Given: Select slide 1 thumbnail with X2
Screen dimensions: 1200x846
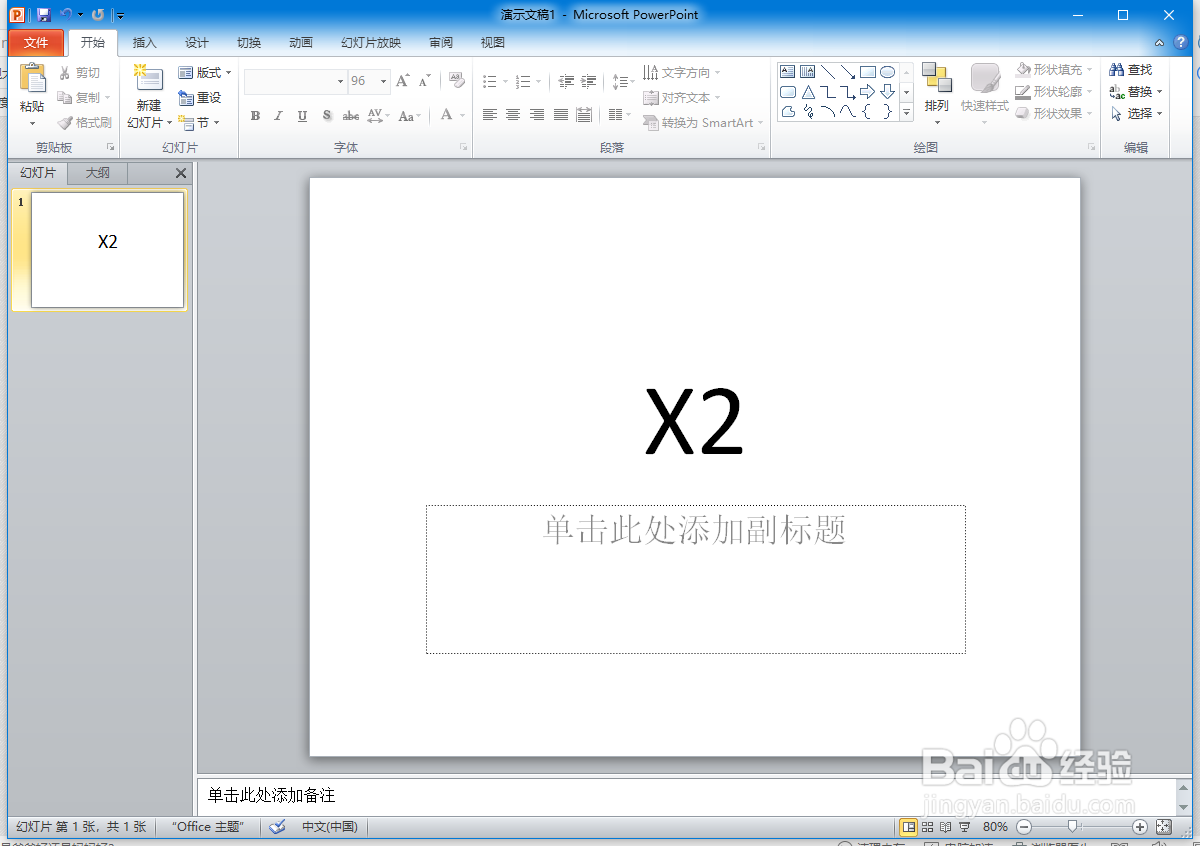Looking at the screenshot, I should click(x=108, y=249).
